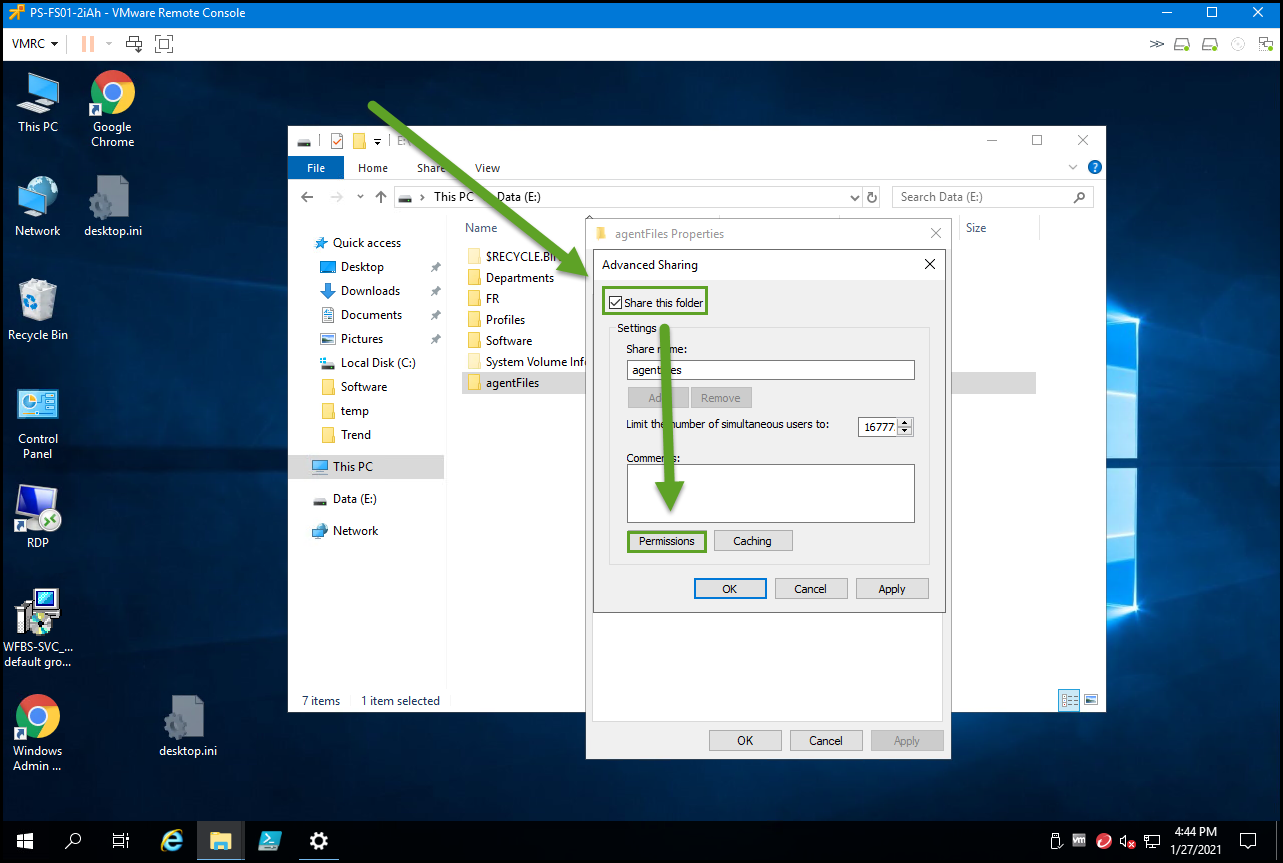Select Local Disk (C:) in navigation pane
Image resolution: width=1283 pixels, height=863 pixels.
(377, 363)
